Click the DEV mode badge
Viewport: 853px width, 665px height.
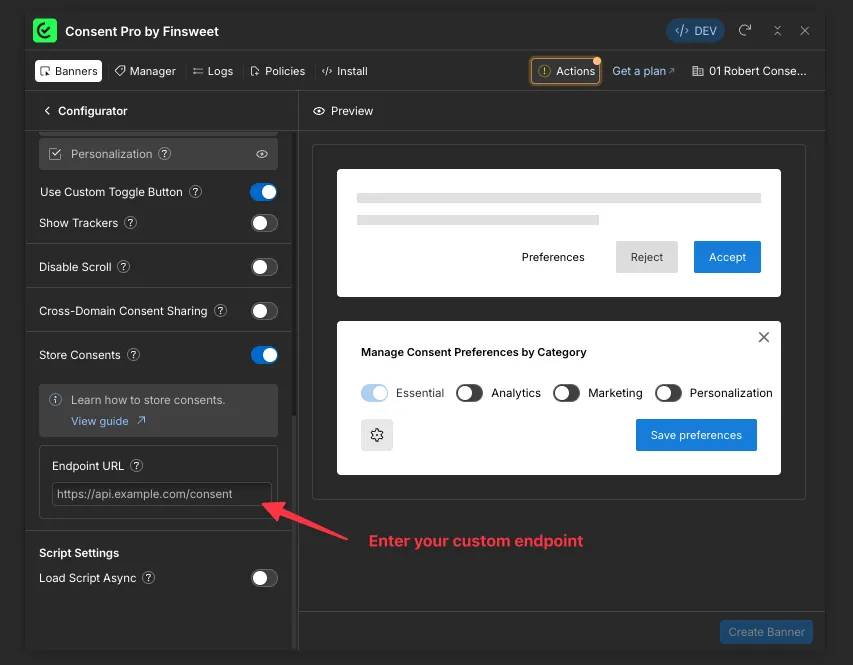tap(694, 31)
